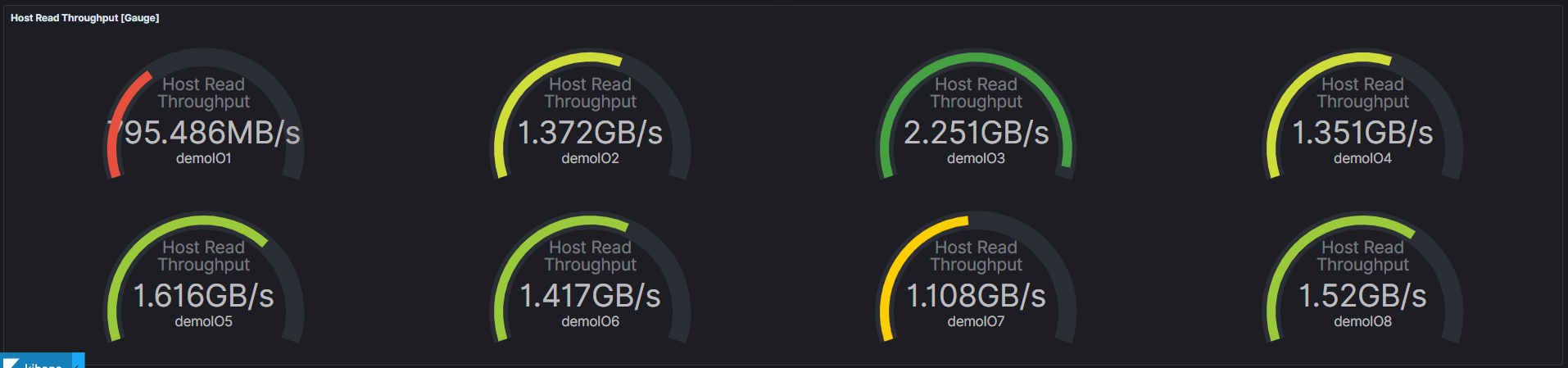Click the demoIO6 gauge label
This screenshot has height=368, width=1568.
(590, 321)
